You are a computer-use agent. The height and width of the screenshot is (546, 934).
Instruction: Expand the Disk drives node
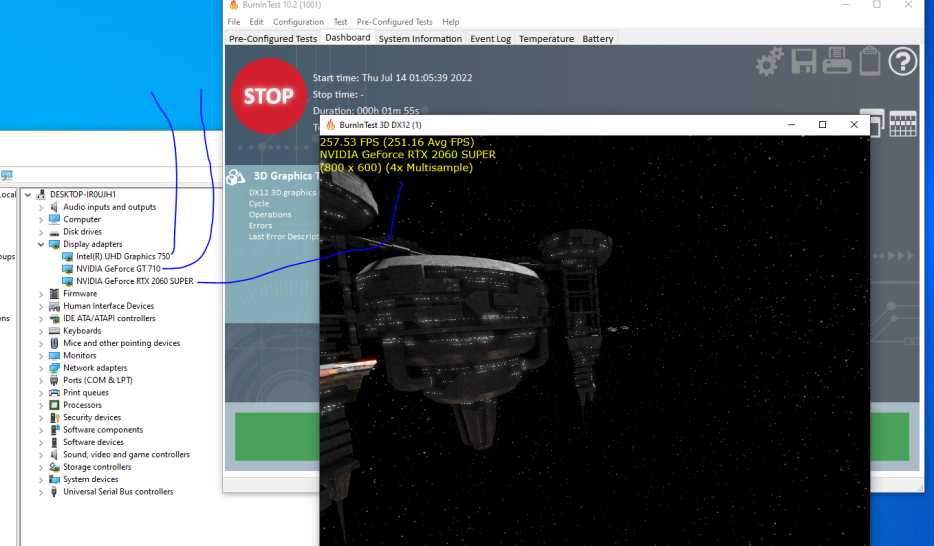(x=41, y=232)
